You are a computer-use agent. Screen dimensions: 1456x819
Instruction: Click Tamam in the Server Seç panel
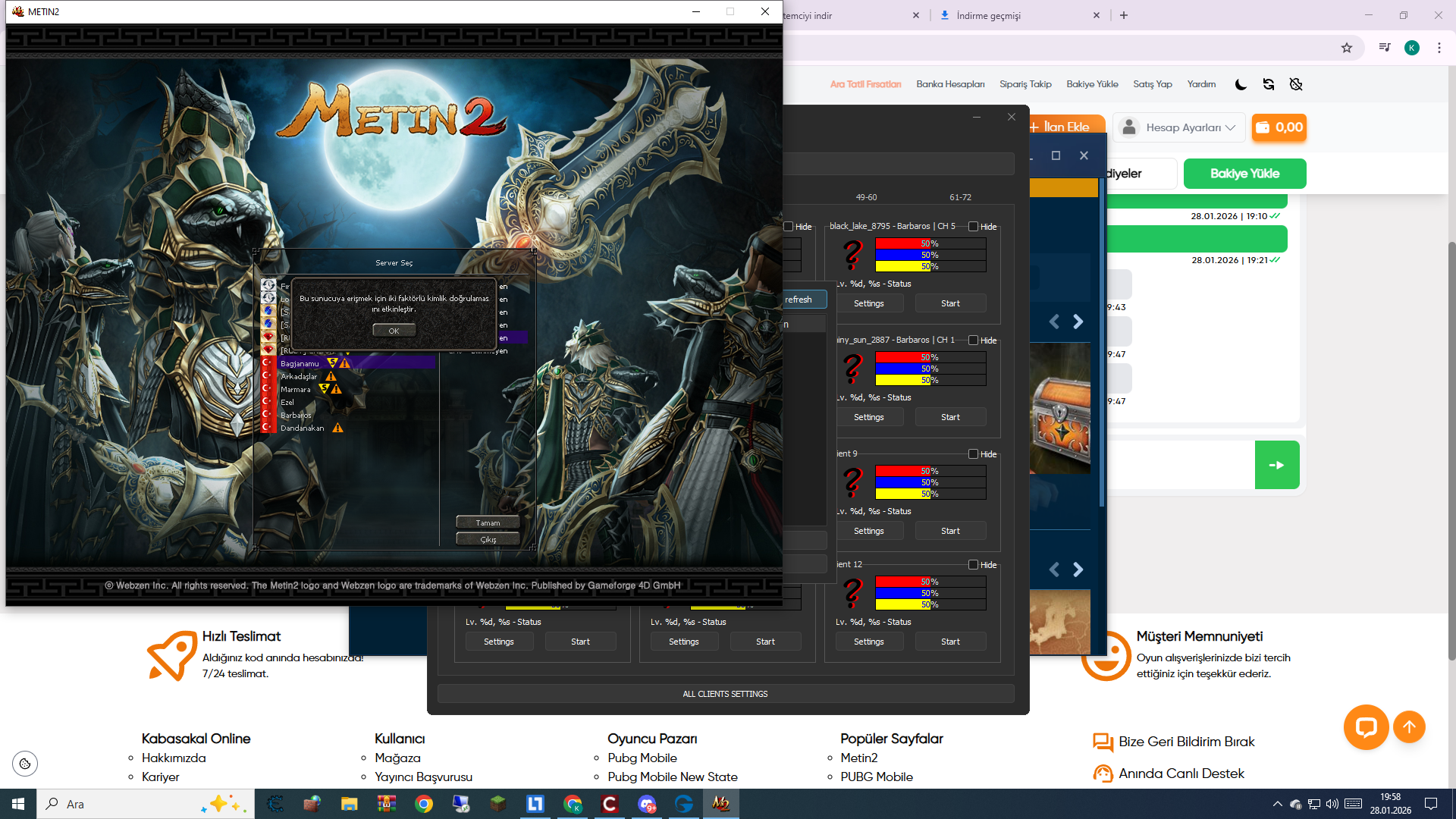click(x=488, y=522)
